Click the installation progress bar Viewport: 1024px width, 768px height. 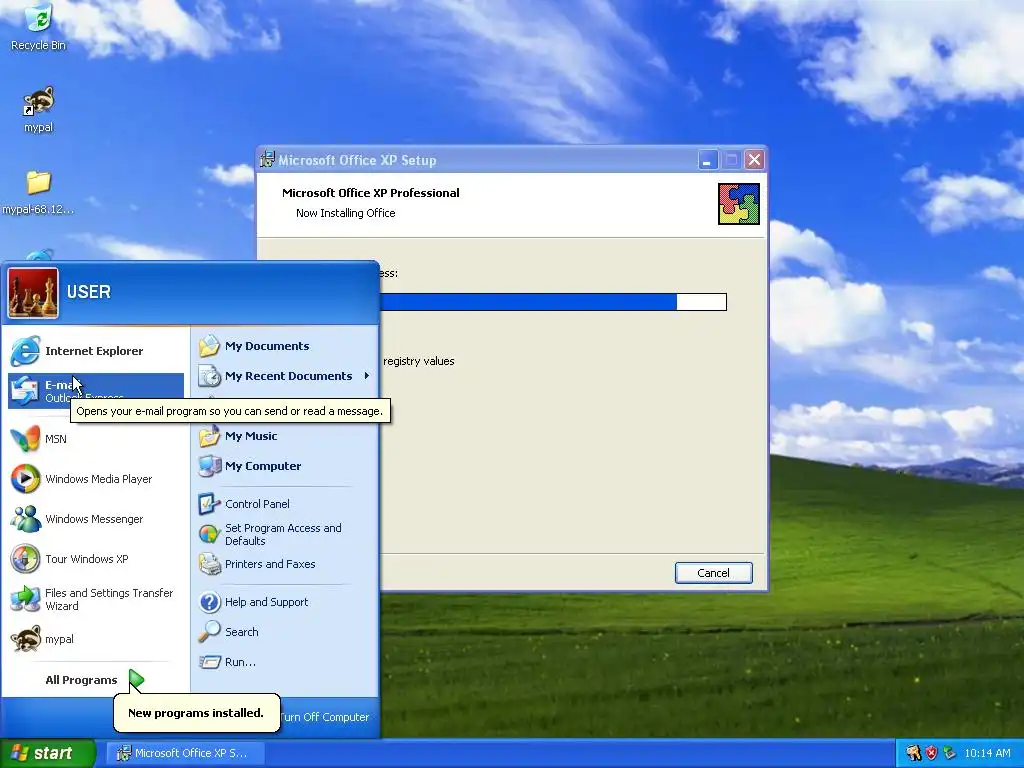pyautogui.click(x=552, y=302)
